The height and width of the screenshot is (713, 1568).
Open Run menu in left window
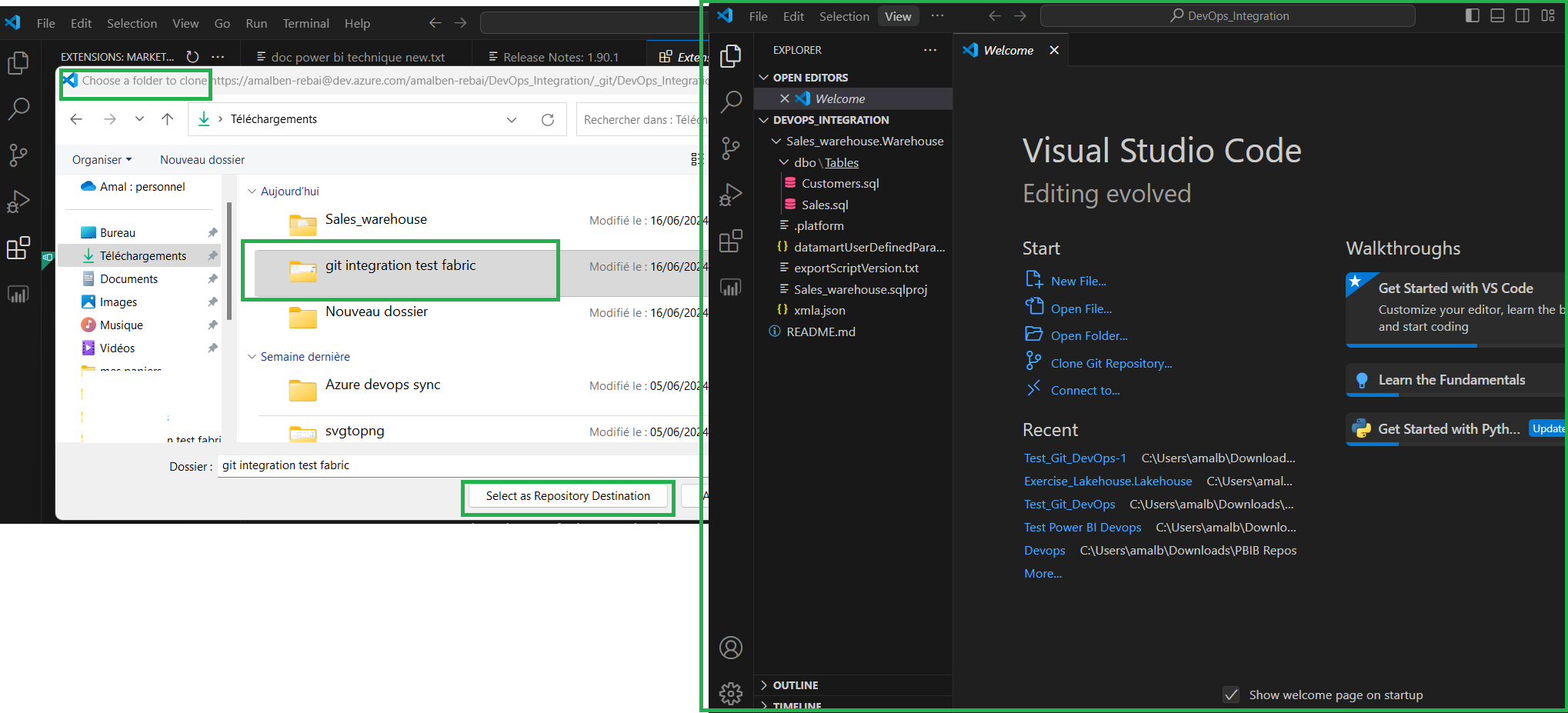256,23
